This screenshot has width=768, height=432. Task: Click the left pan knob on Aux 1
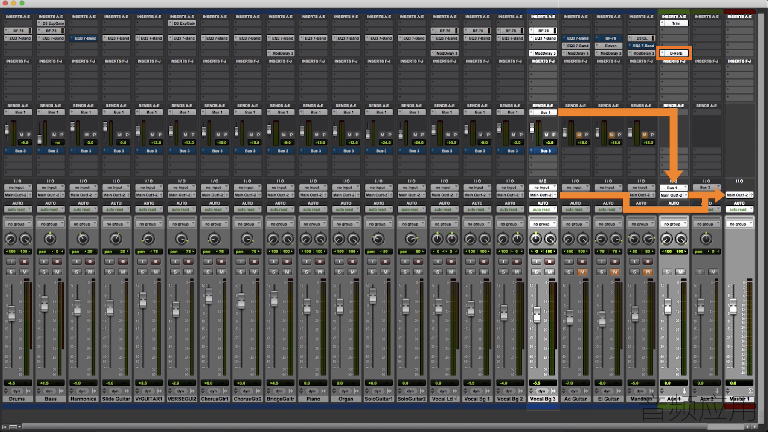coord(667,239)
